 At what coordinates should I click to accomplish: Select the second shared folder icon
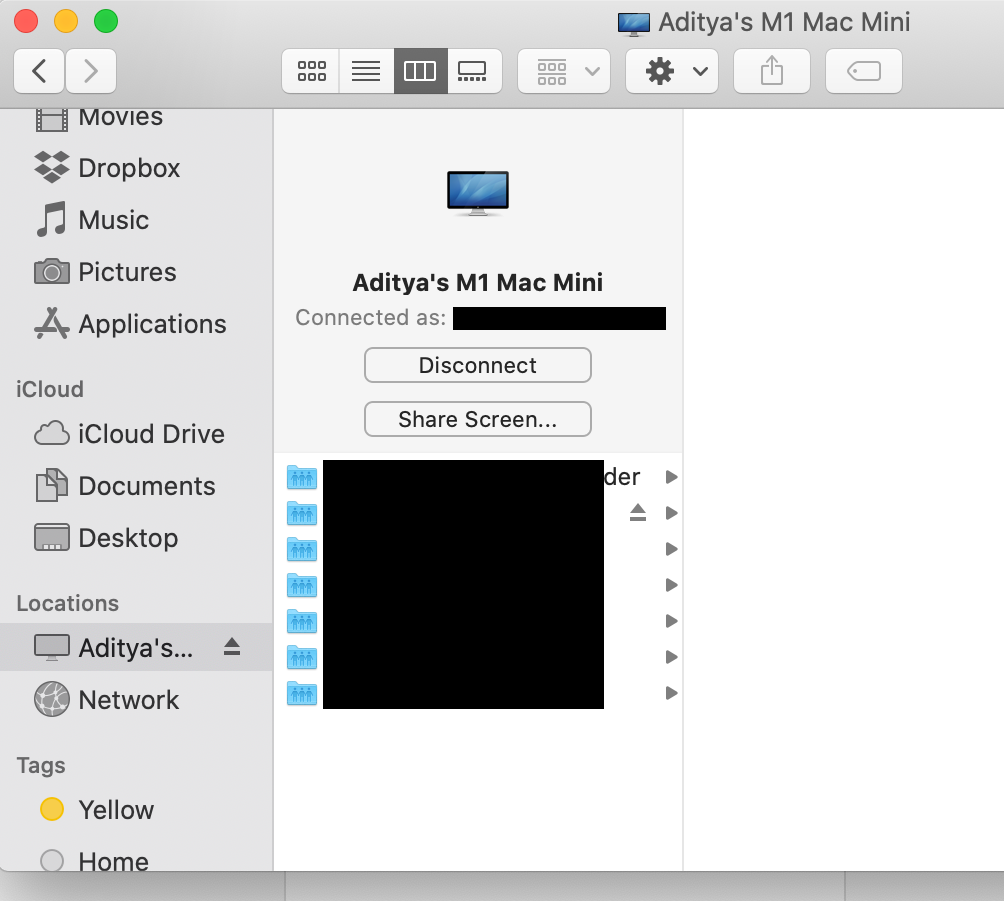[x=302, y=514]
